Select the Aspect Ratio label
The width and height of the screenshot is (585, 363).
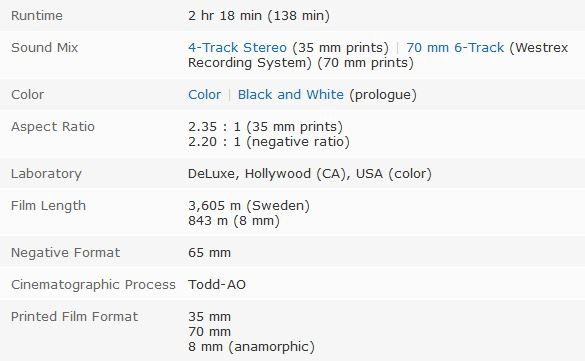53,127
